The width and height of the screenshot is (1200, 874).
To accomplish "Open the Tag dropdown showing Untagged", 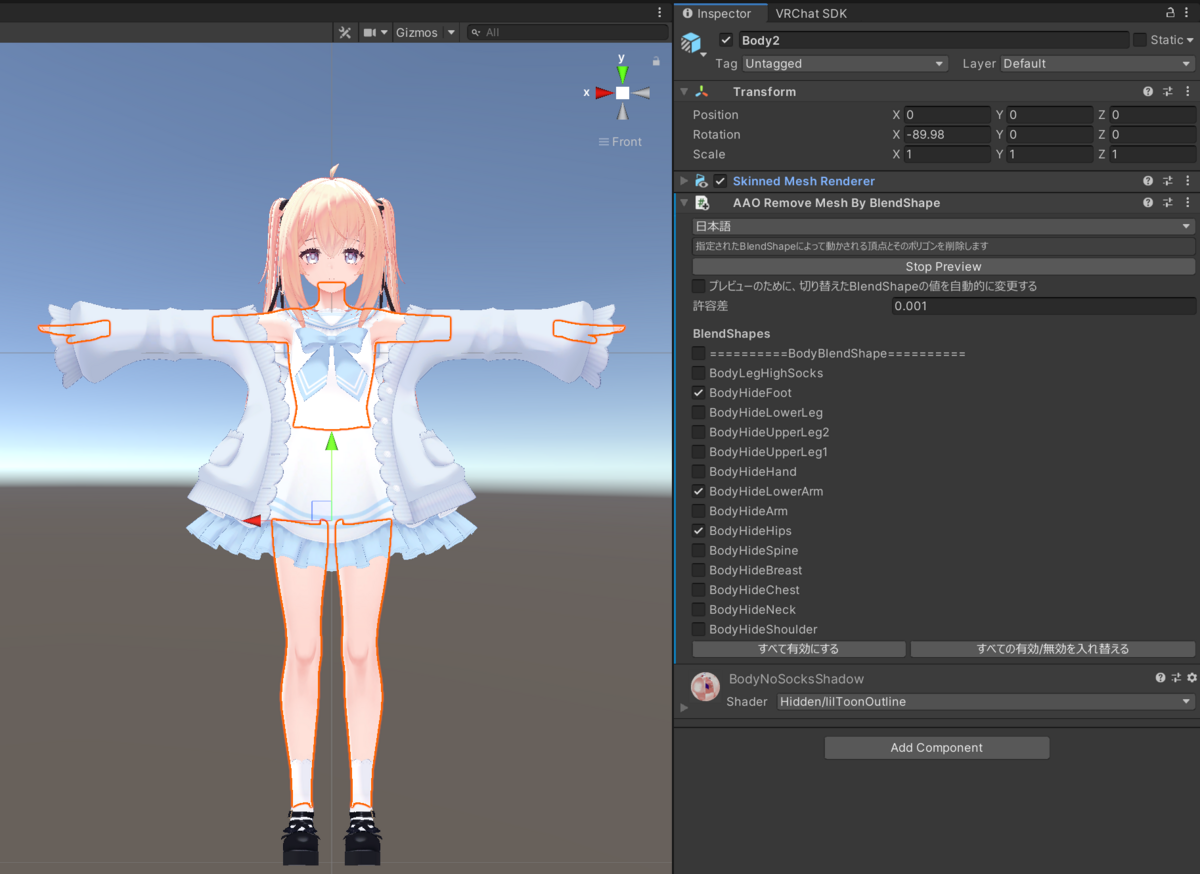I will pyautogui.click(x=845, y=64).
